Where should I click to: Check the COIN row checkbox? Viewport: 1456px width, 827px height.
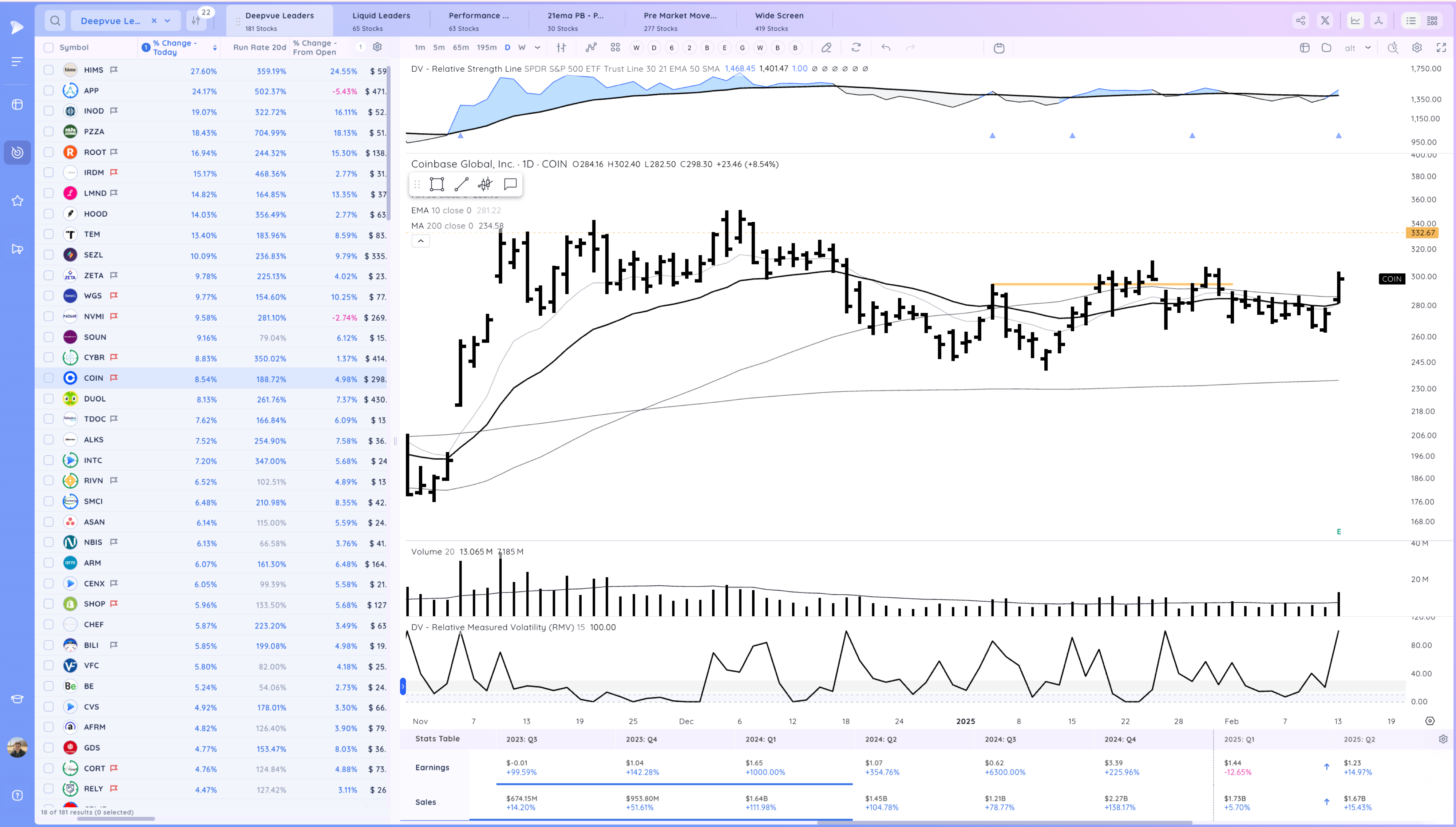click(49, 378)
